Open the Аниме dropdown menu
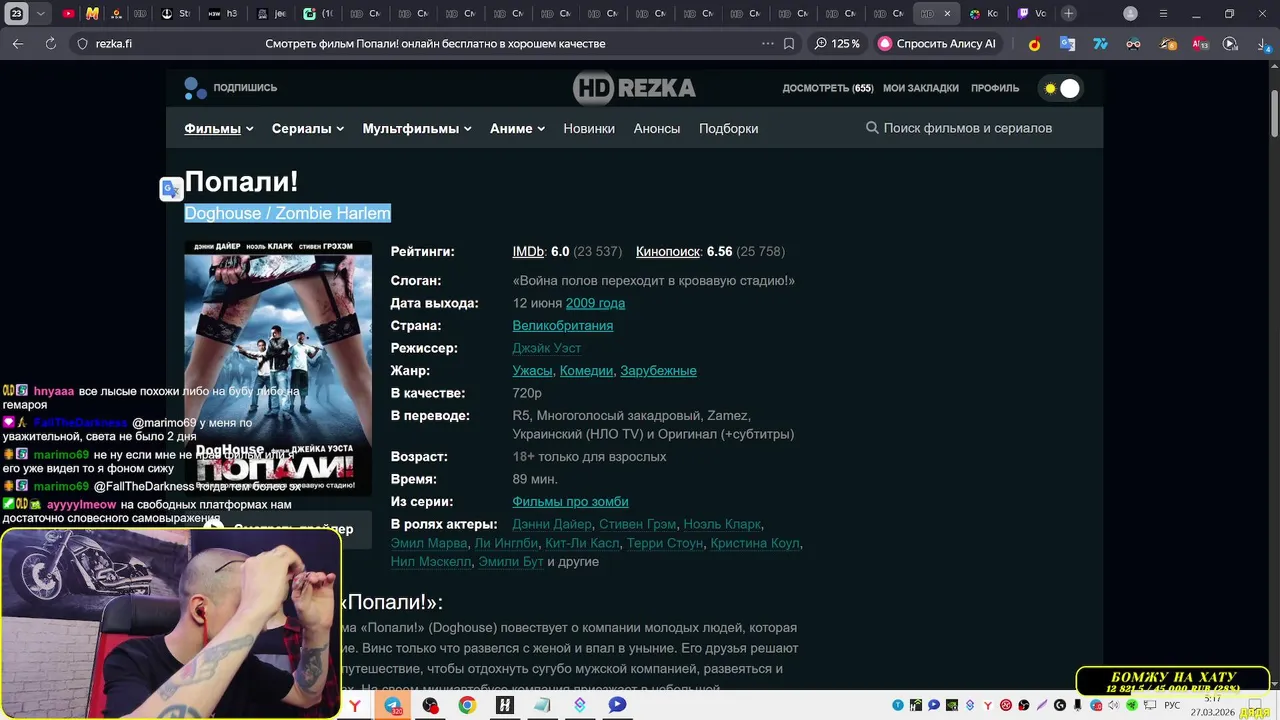This screenshot has height=720, width=1280. [517, 128]
